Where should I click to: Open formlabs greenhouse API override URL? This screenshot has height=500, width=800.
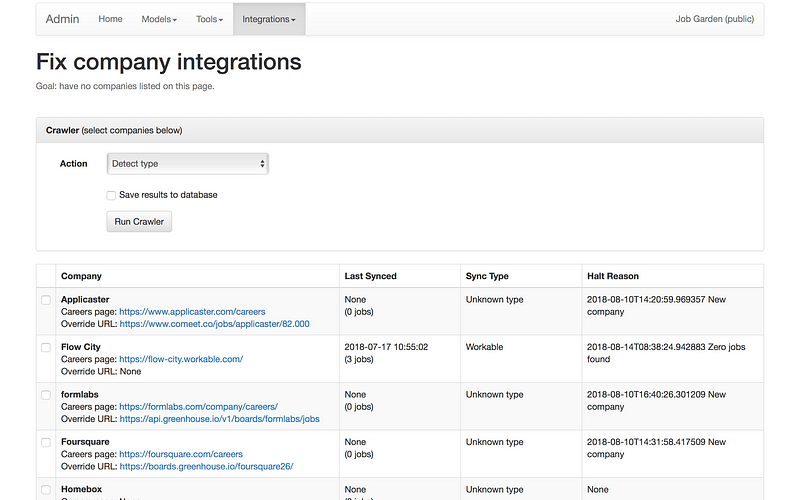(219, 419)
